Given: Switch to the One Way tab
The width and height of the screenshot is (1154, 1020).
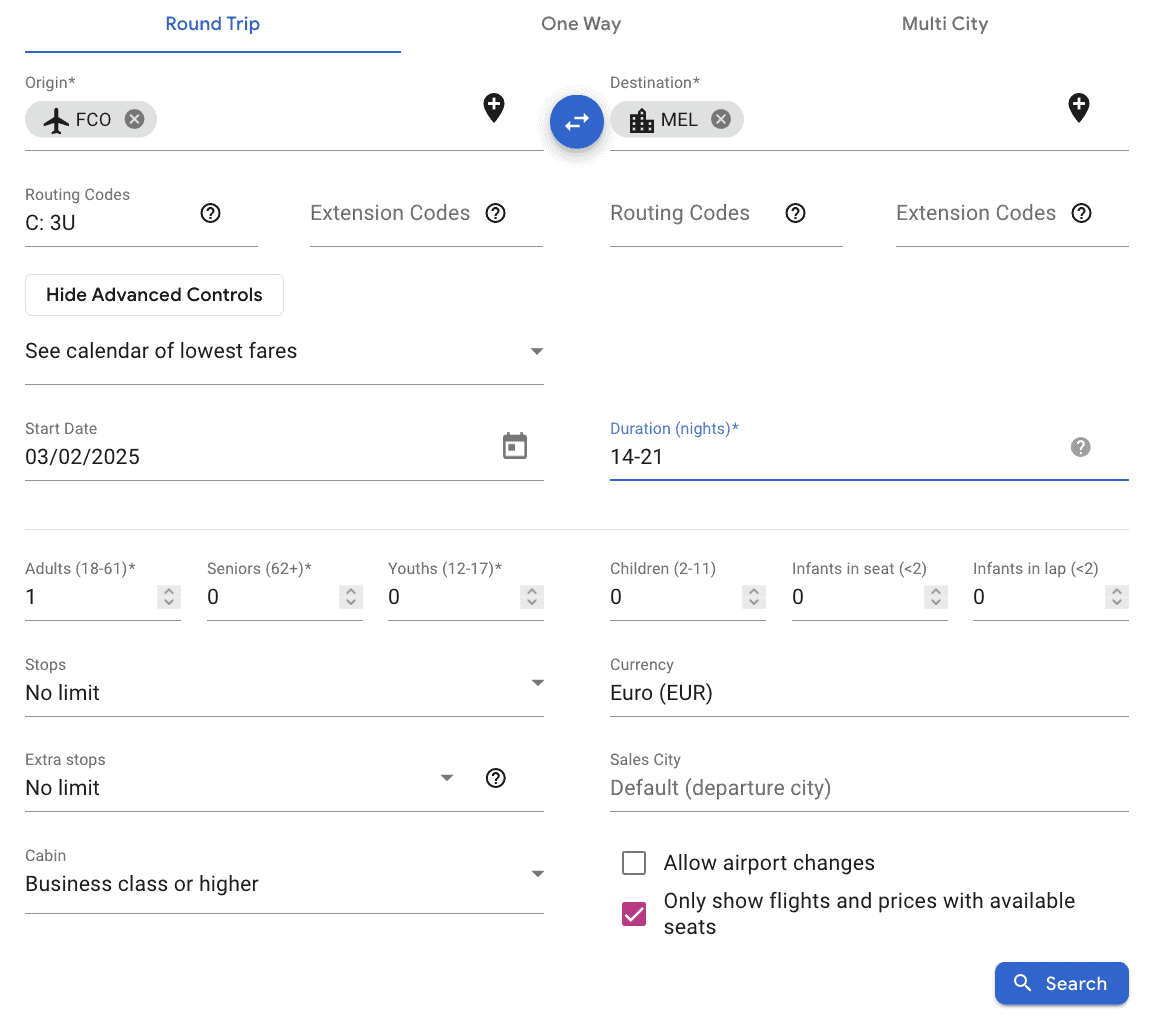Looking at the screenshot, I should pyautogui.click(x=581, y=24).
